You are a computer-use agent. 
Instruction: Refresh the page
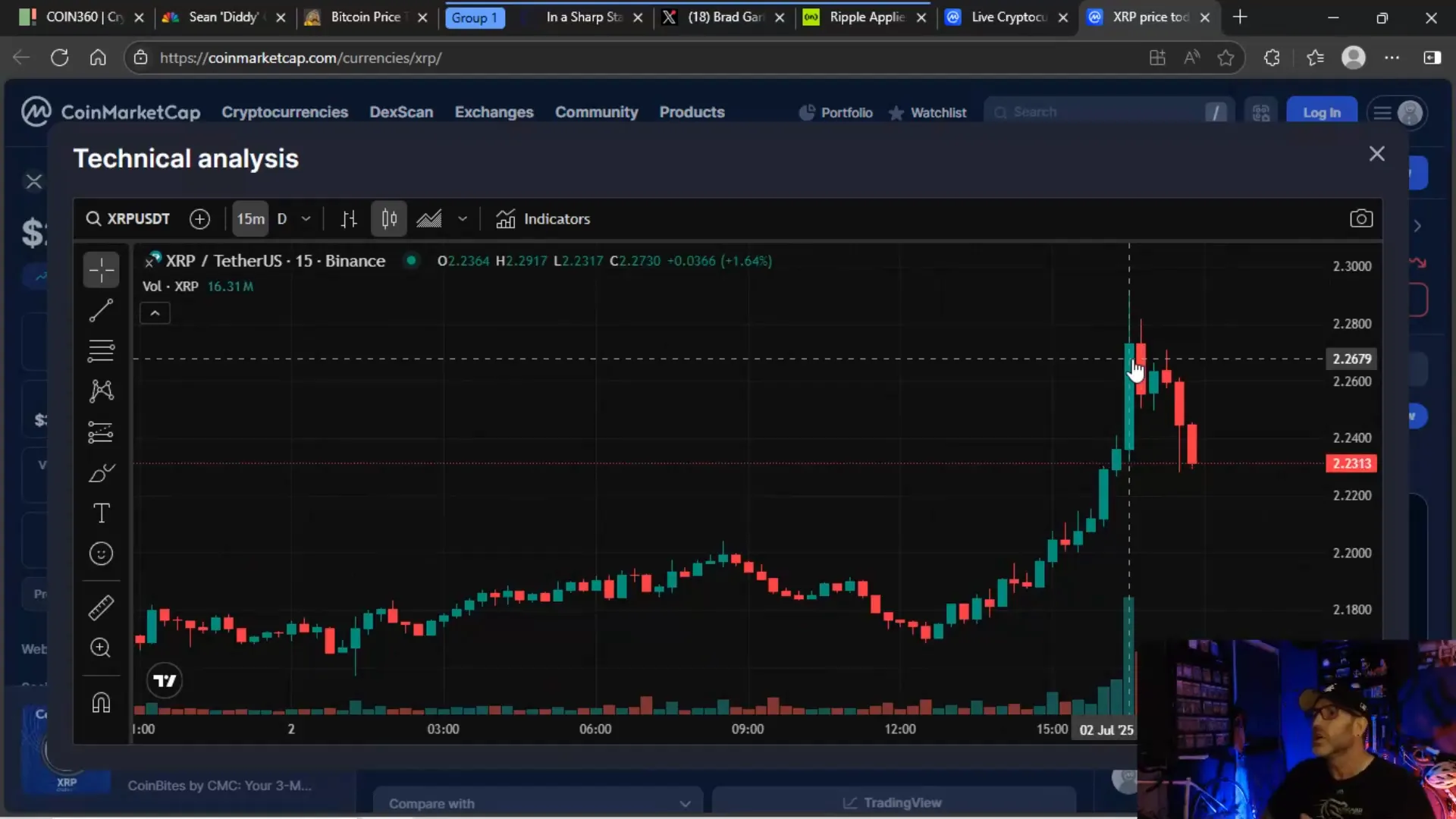coord(60,58)
